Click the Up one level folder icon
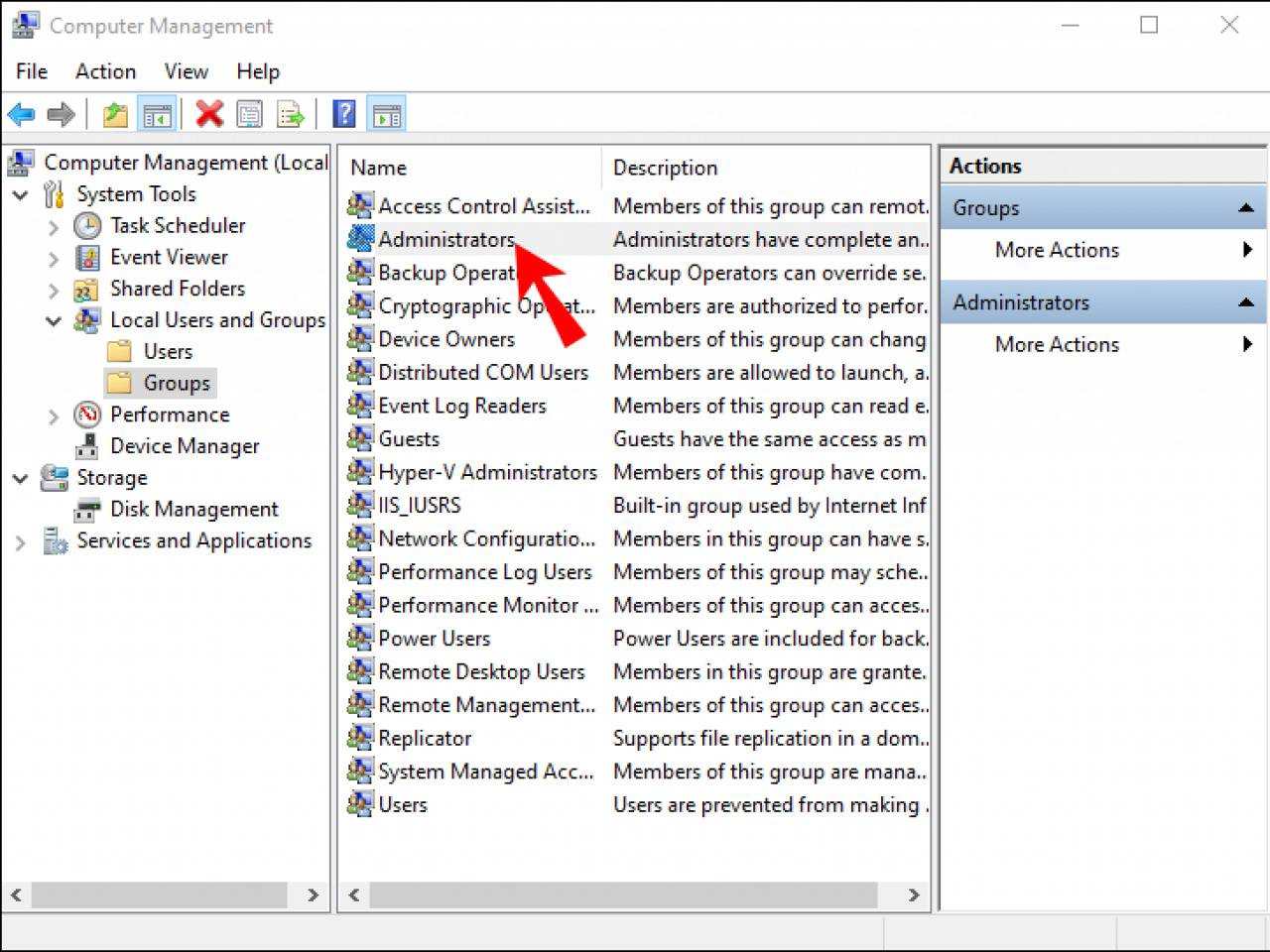The width and height of the screenshot is (1270, 952). click(115, 113)
